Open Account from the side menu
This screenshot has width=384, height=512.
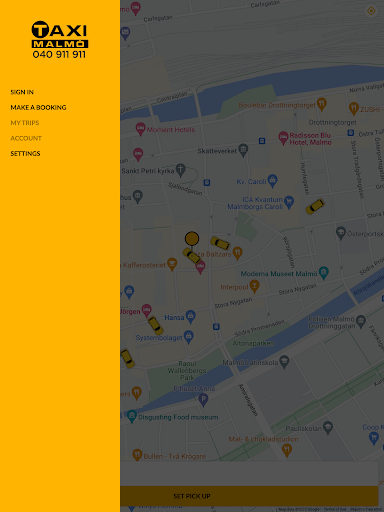[26, 138]
